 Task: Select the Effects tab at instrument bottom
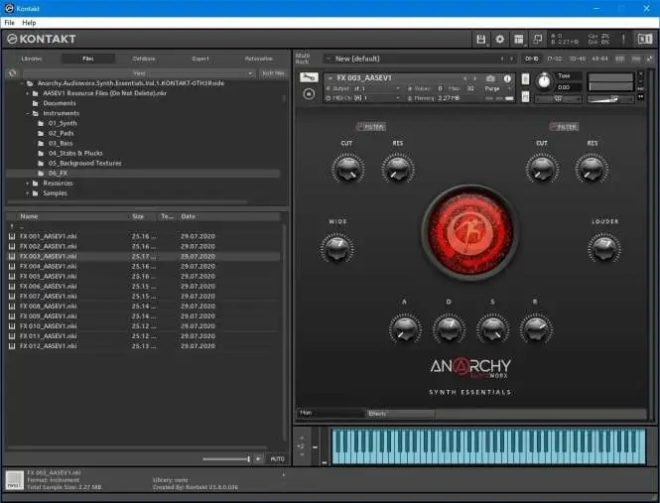click(x=400, y=413)
